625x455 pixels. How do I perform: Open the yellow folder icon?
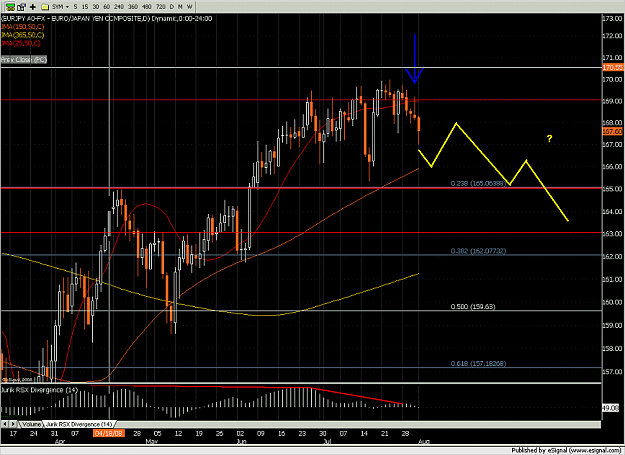[45, 7]
